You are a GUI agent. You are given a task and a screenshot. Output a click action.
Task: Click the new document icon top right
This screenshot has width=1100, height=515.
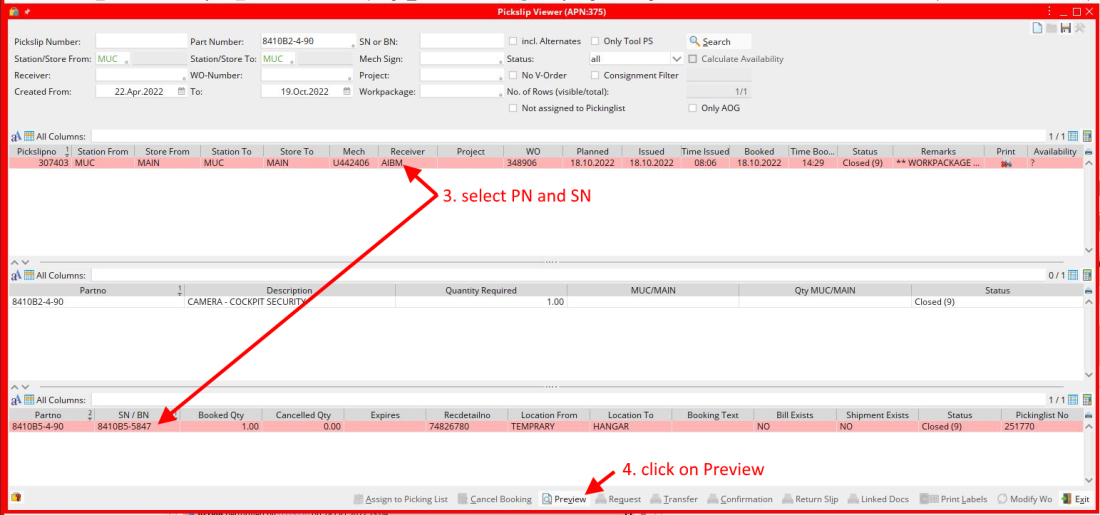click(1037, 27)
